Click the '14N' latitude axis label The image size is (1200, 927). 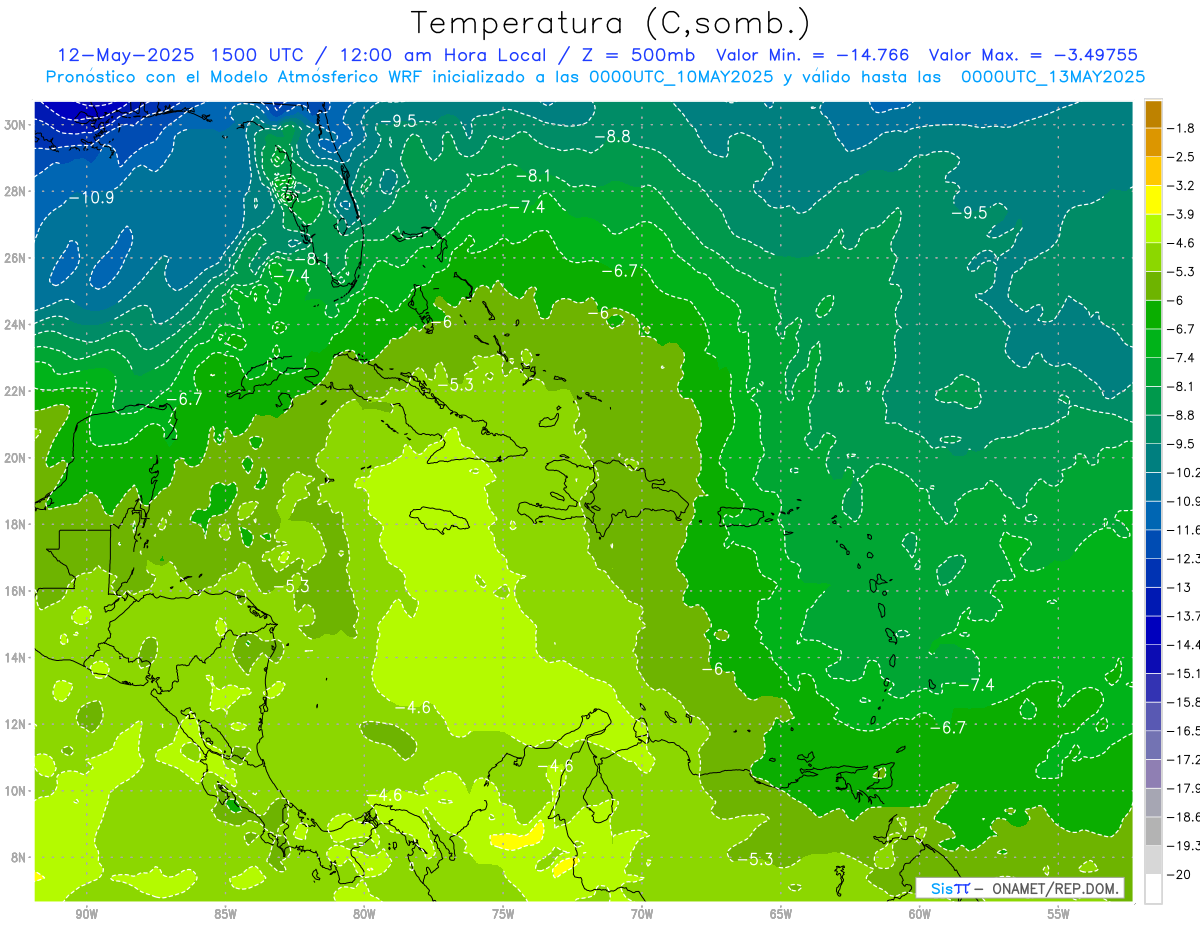point(15,658)
